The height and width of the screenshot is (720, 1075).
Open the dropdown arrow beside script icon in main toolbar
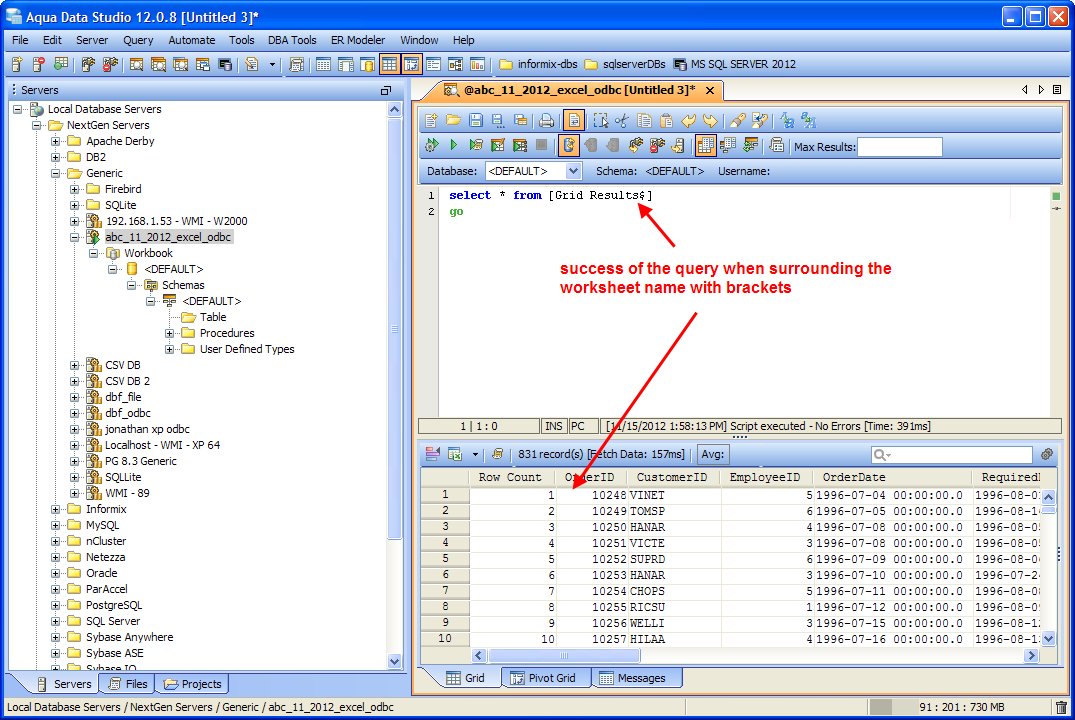click(272, 64)
